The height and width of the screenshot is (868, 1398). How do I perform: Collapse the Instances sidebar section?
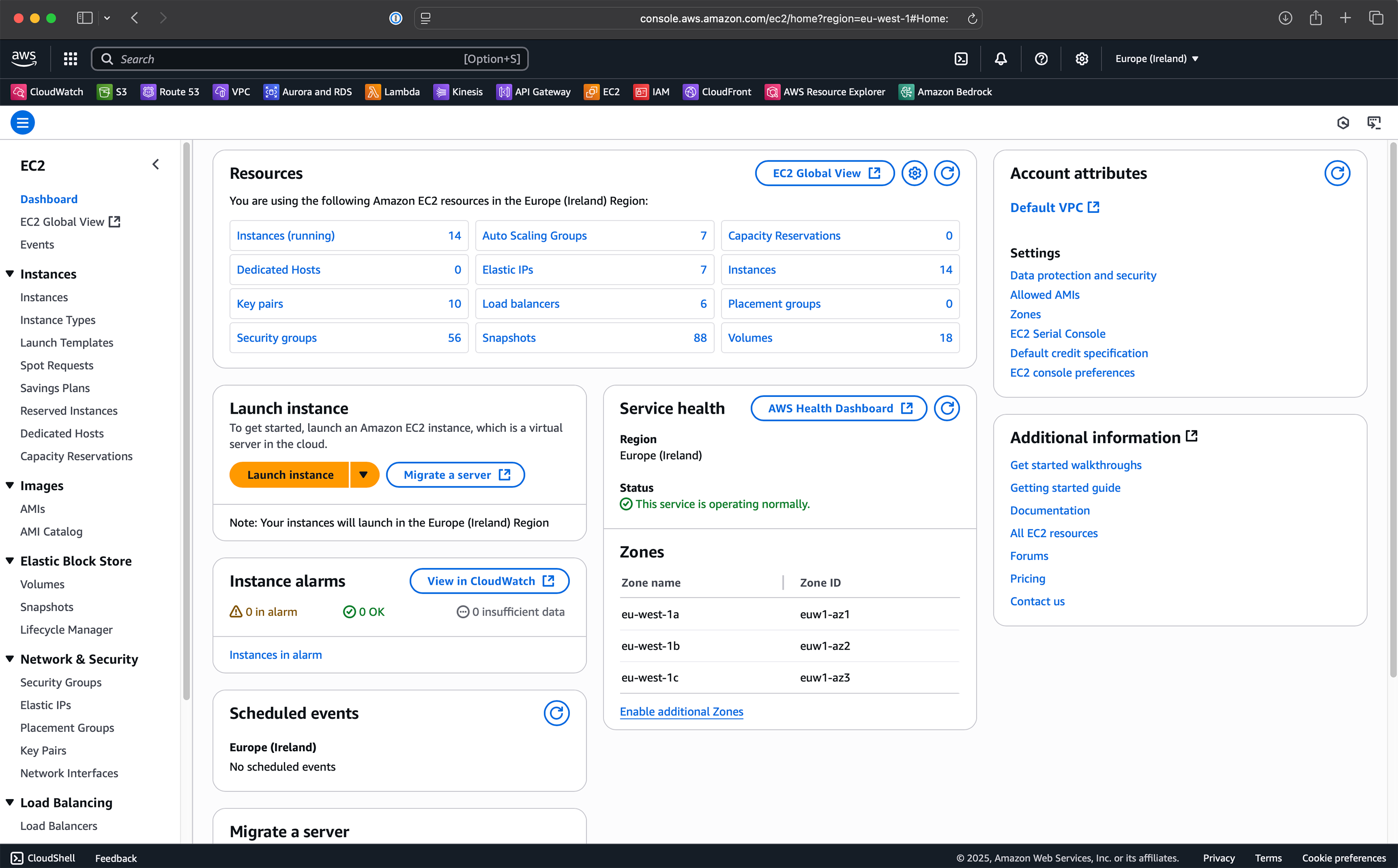(10, 274)
